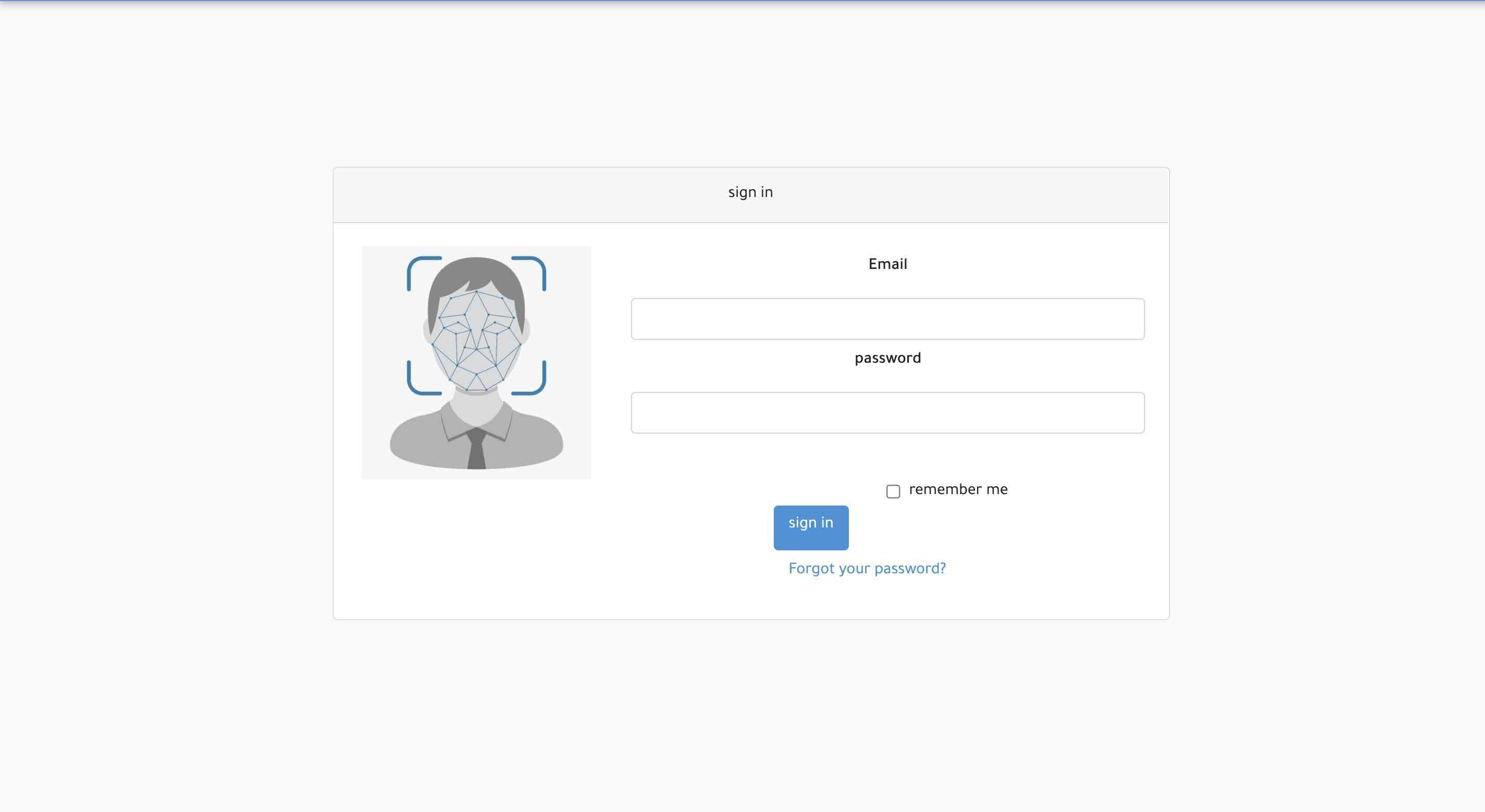
Task: Click the password field label
Action: pyautogui.click(x=887, y=359)
